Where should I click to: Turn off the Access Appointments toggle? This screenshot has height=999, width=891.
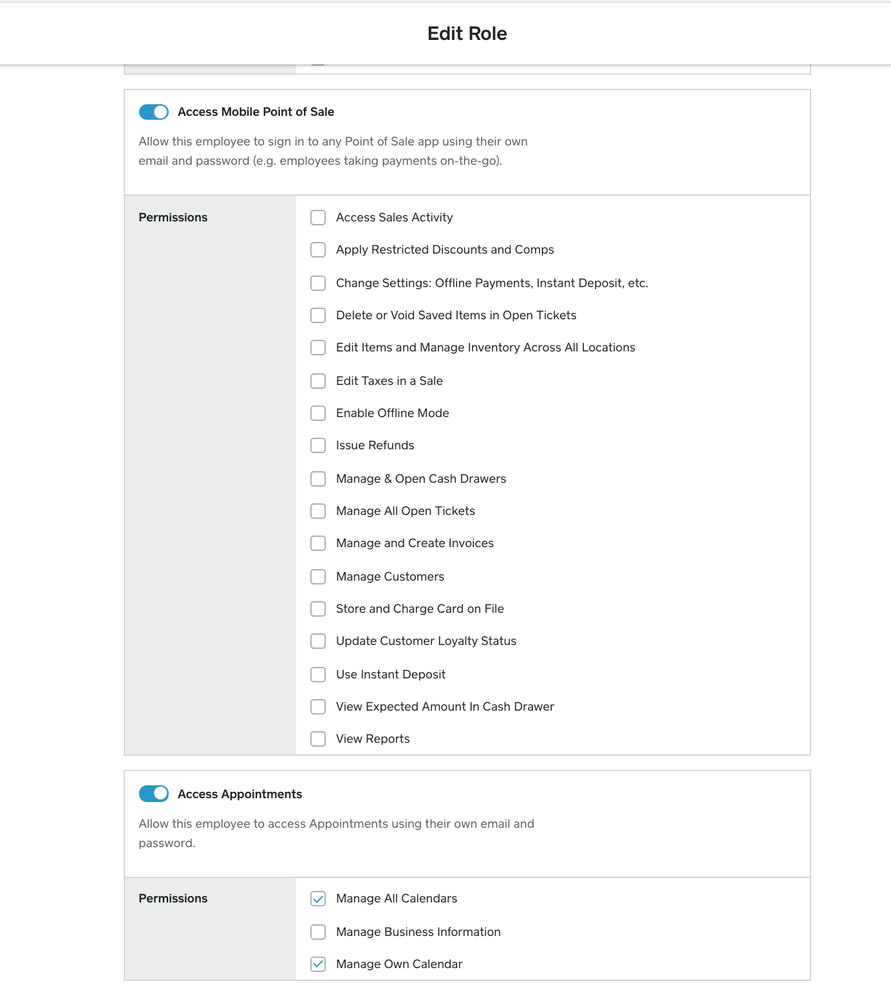tap(154, 794)
